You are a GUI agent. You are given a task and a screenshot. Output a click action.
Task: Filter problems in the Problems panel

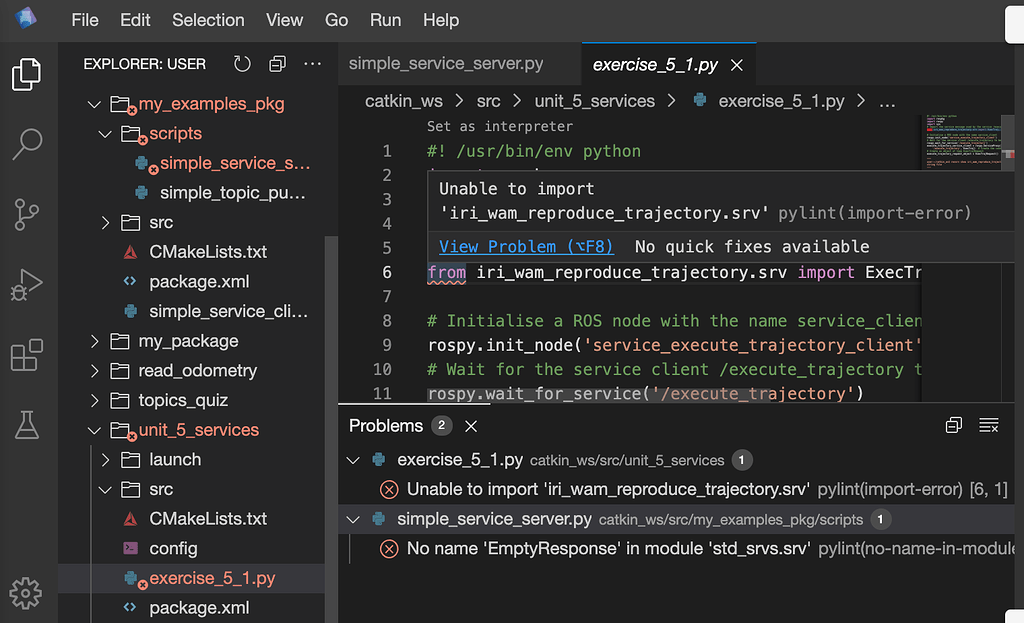click(988, 425)
